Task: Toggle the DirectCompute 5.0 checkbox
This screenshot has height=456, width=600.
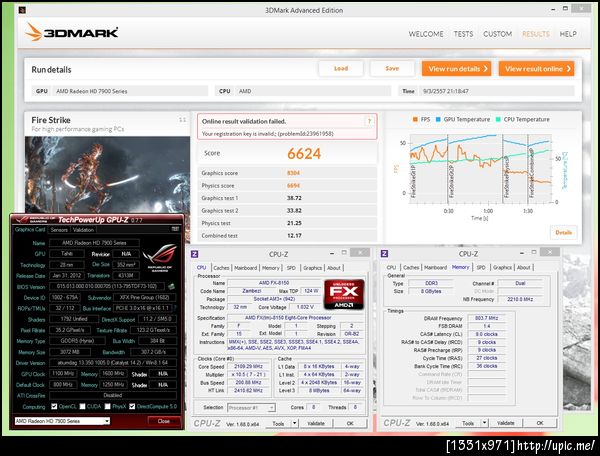Action: coord(132,406)
